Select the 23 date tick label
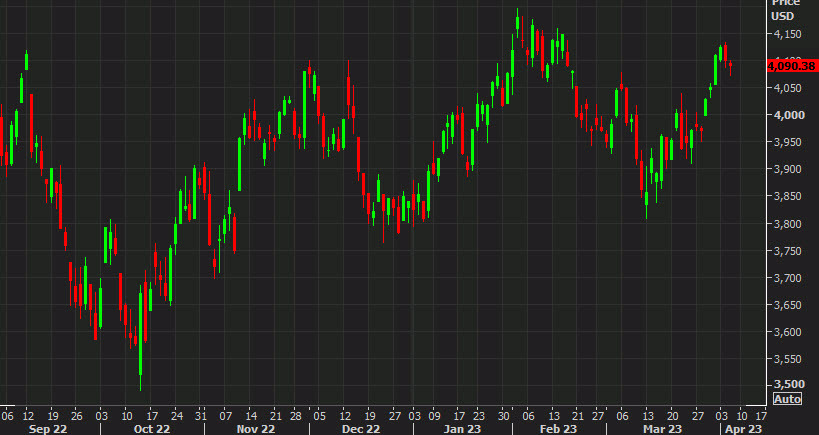 pyautogui.click(x=478, y=416)
